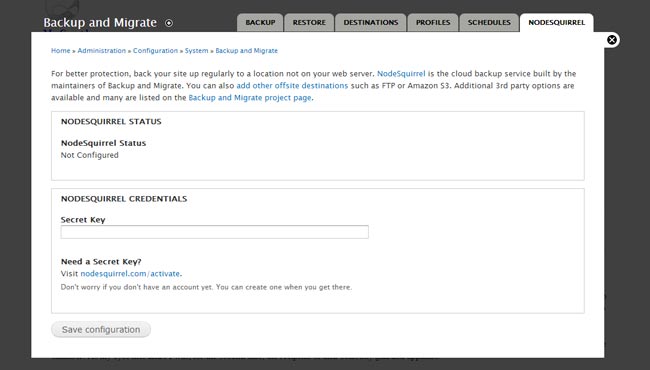Click the System breadcrumb link
The height and width of the screenshot is (370, 650).
point(196,51)
